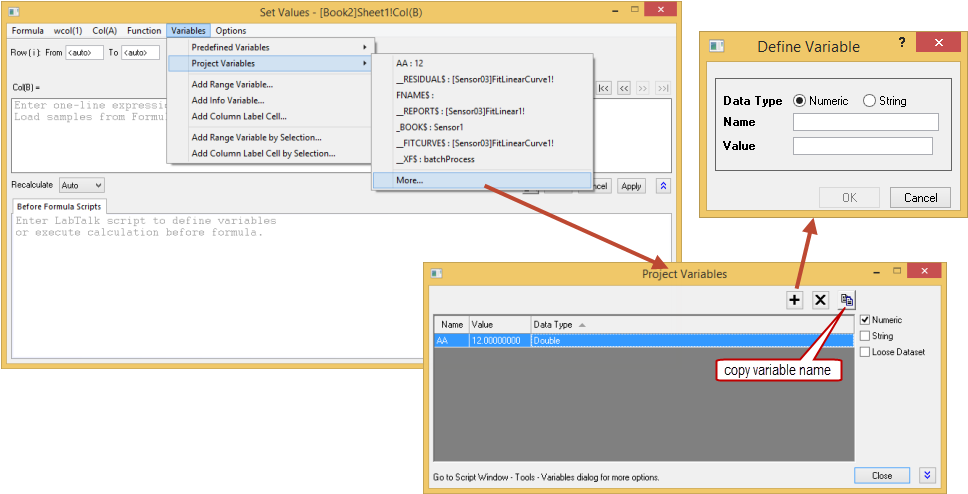Sort by the Data Type column header
Screen dimensions: 968x494
692,325
